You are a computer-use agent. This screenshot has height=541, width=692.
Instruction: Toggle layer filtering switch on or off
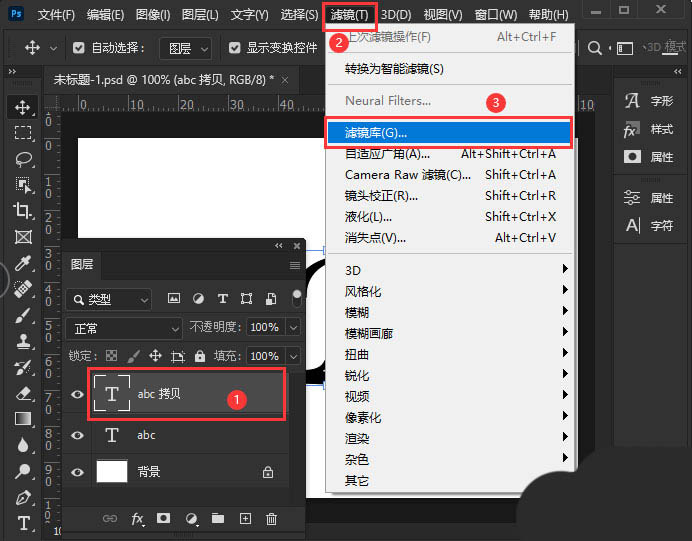pyautogui.click(x=297, y=299)
